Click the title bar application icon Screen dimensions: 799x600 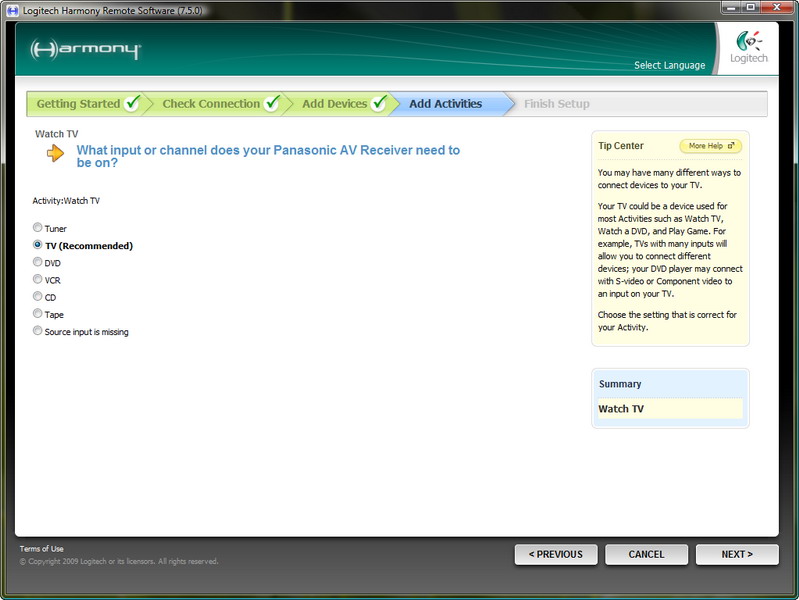point(13,9)
